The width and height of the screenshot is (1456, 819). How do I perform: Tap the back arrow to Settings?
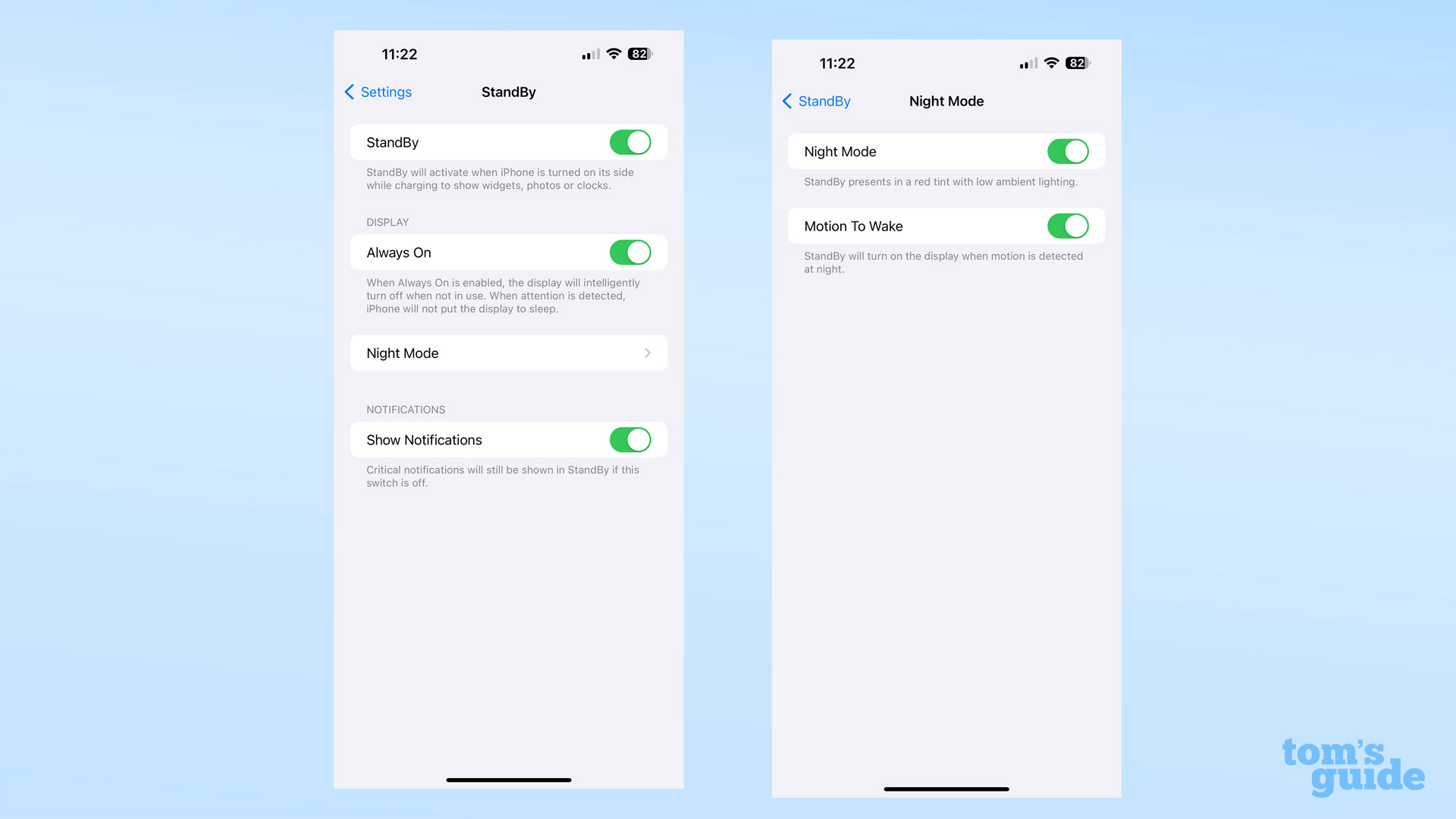(x=349, y=92)
